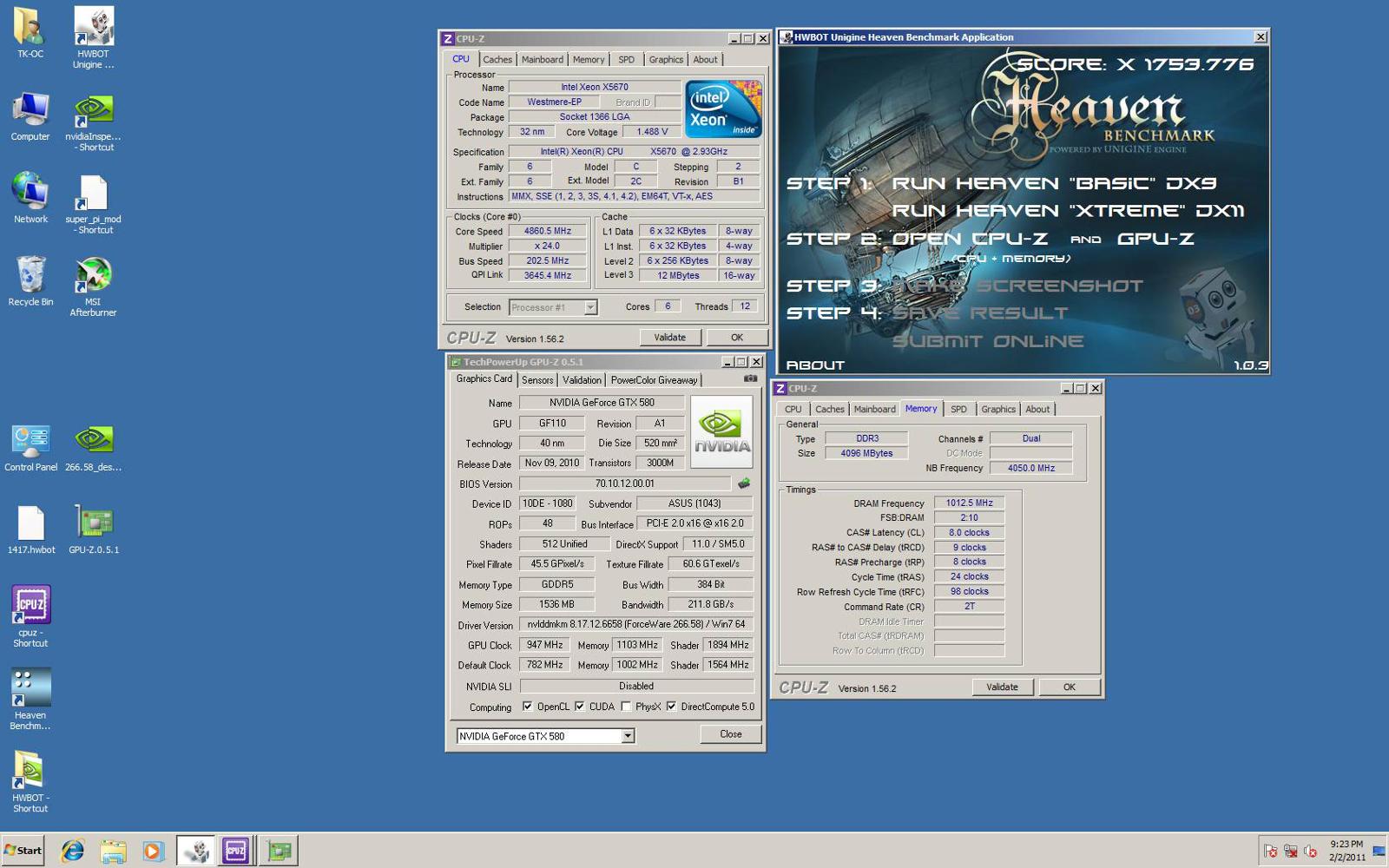Open Internet Explorer from taskbar
This screenshot has height=868, width=1389.
pyautogui.click(x=73, y=851)
